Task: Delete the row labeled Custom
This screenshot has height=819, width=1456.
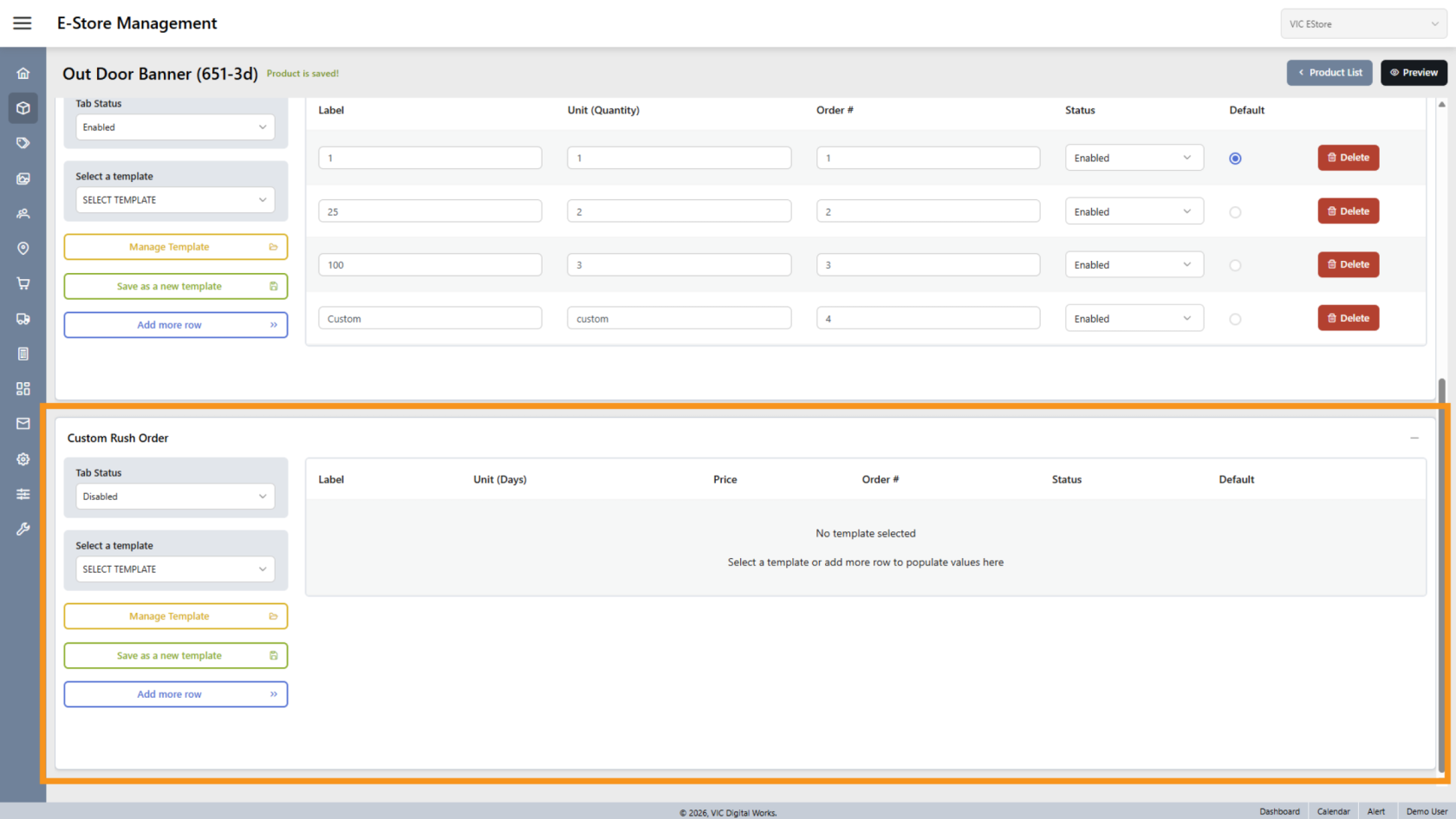Action: (x=1348, y=318)
